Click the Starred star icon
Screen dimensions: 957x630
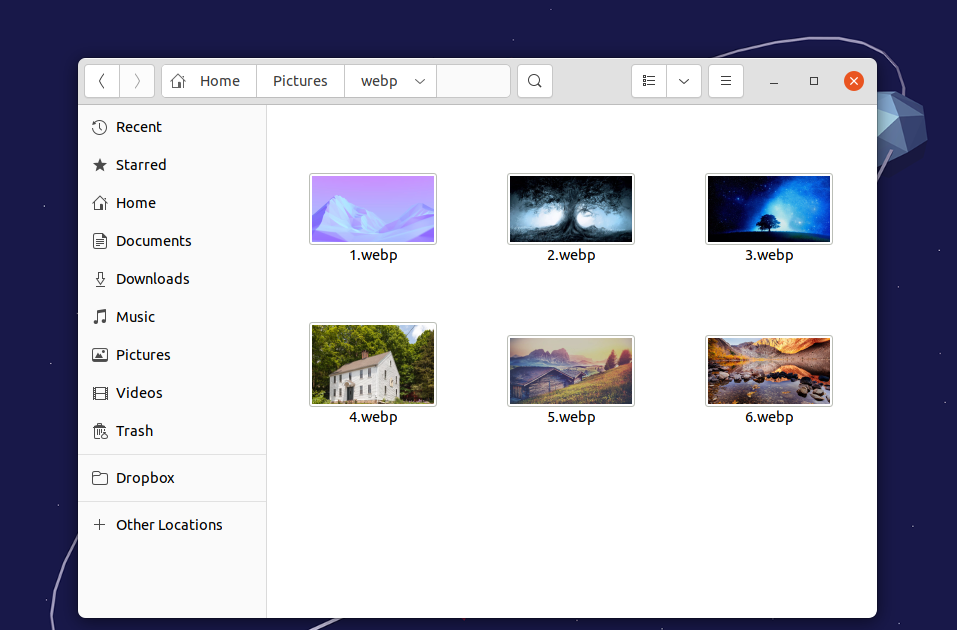99,165
